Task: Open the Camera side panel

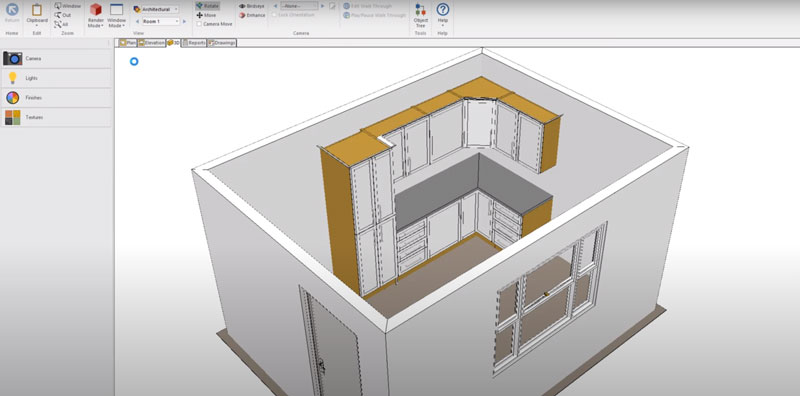Action: click(56, 59)
